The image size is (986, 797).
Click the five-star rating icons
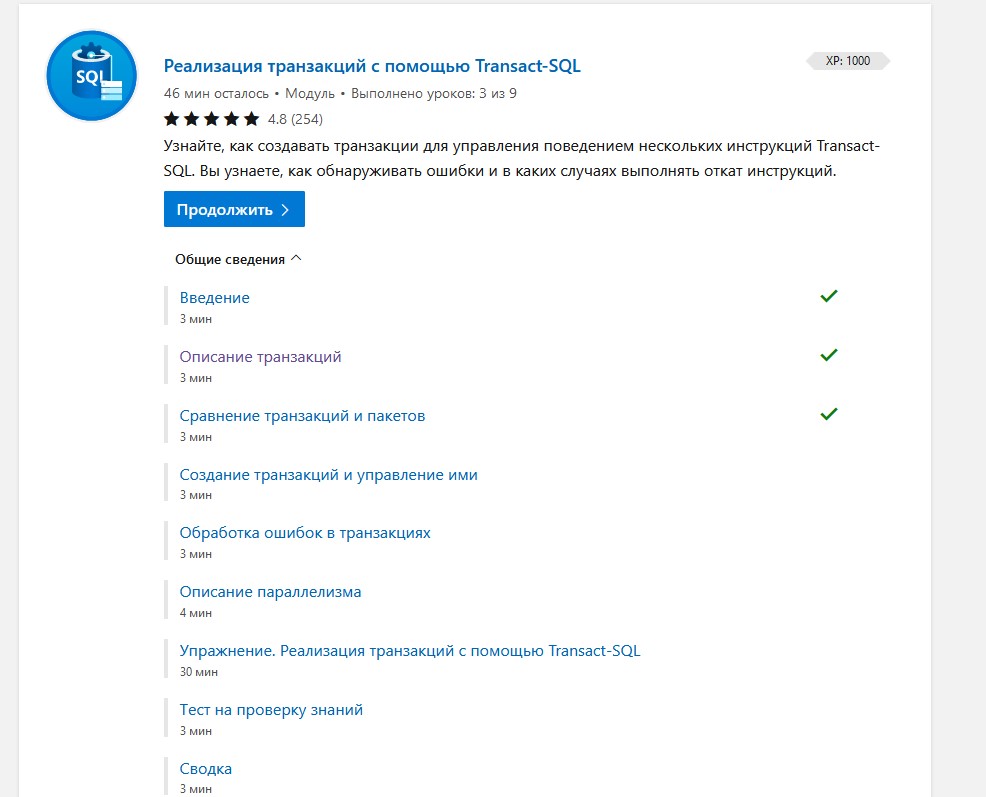tap(211, 120)
